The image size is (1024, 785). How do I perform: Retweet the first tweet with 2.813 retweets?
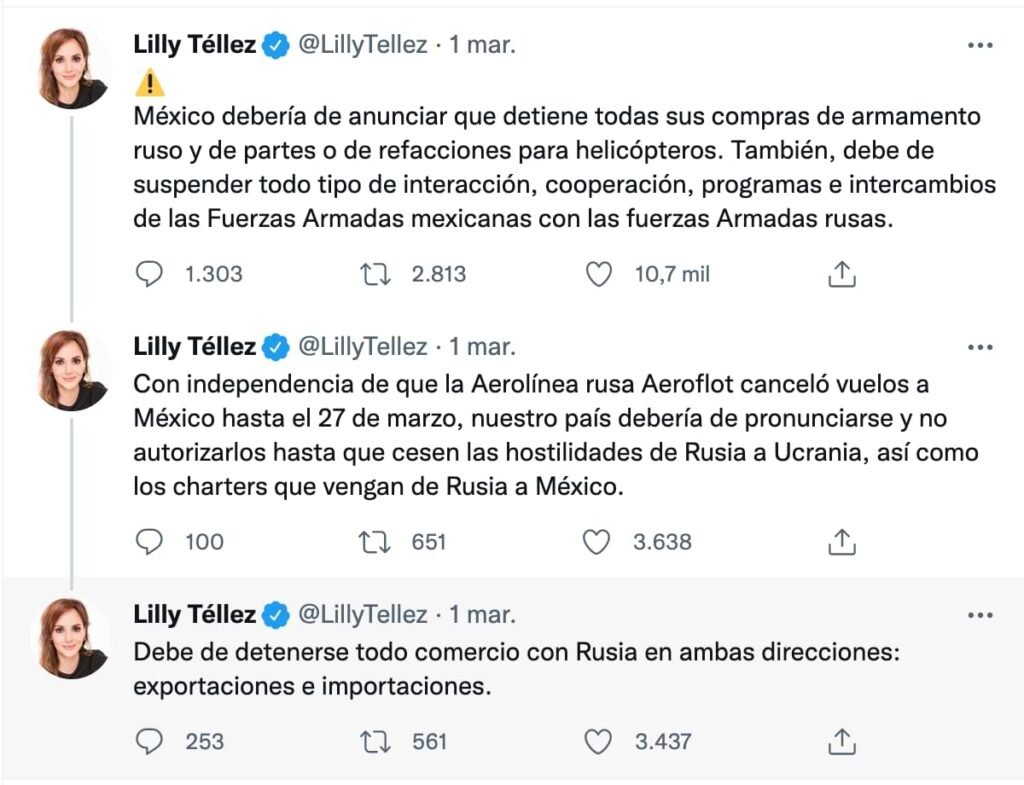375,273
